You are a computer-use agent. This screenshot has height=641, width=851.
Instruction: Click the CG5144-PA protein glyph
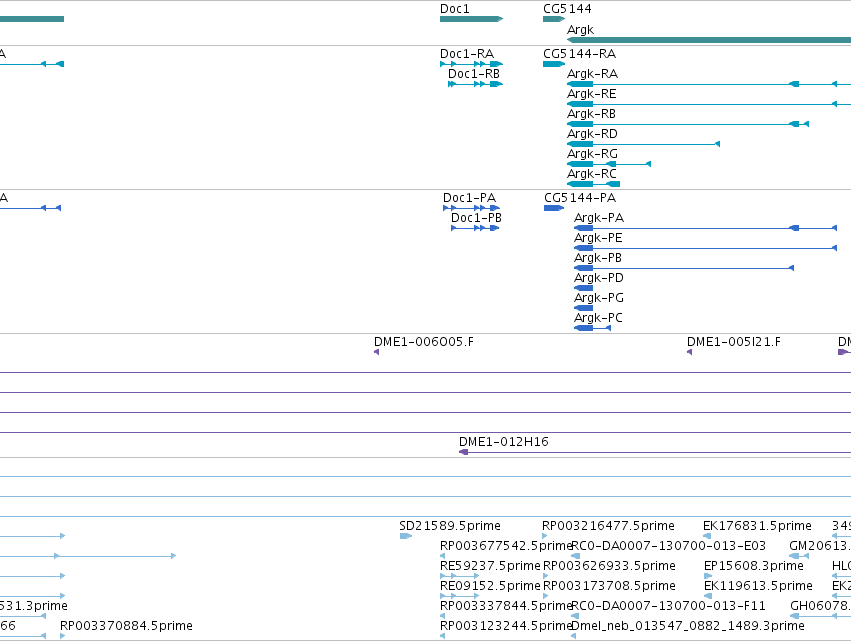click(554, 208)
